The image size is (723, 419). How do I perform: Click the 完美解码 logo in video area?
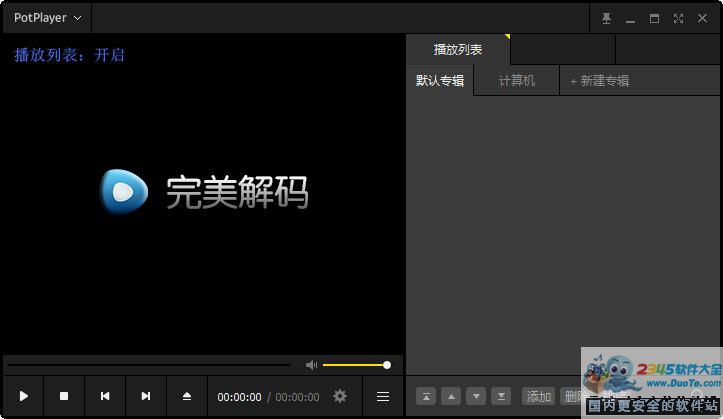coord(204,192)
